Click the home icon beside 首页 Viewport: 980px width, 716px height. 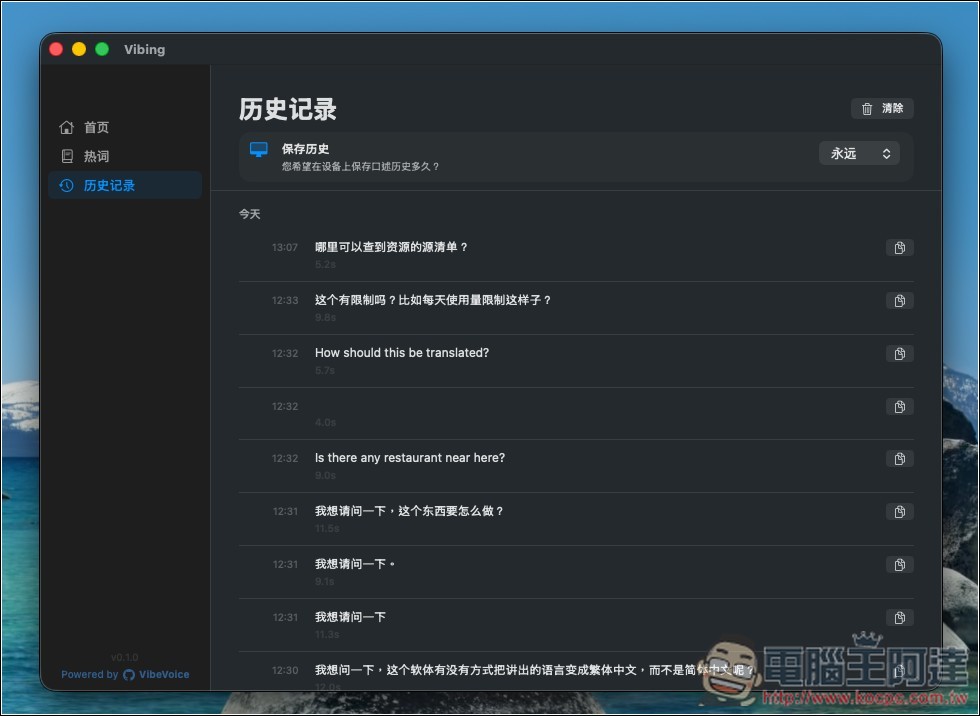pos(65,127)
